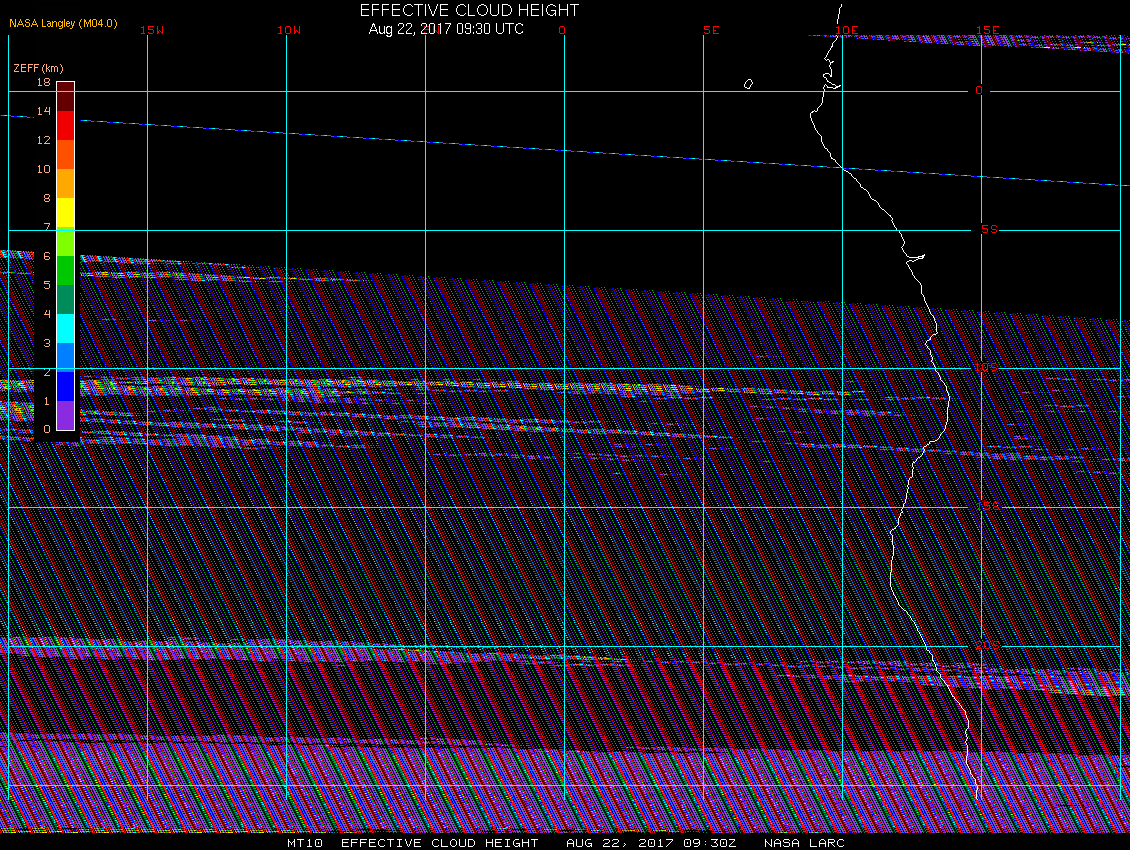Select 'NASA LARC' in the bottom caption

804,843
